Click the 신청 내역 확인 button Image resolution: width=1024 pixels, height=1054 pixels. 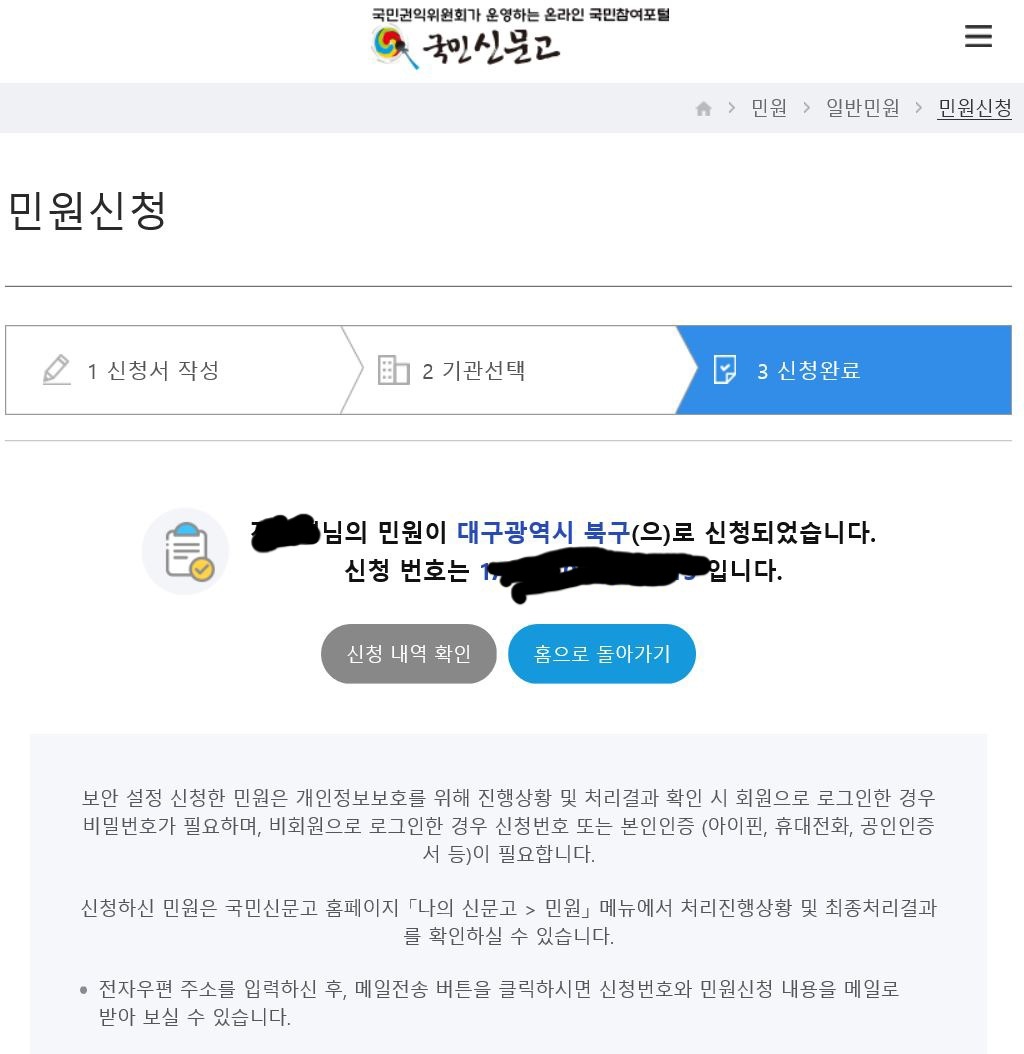point(409,653)
